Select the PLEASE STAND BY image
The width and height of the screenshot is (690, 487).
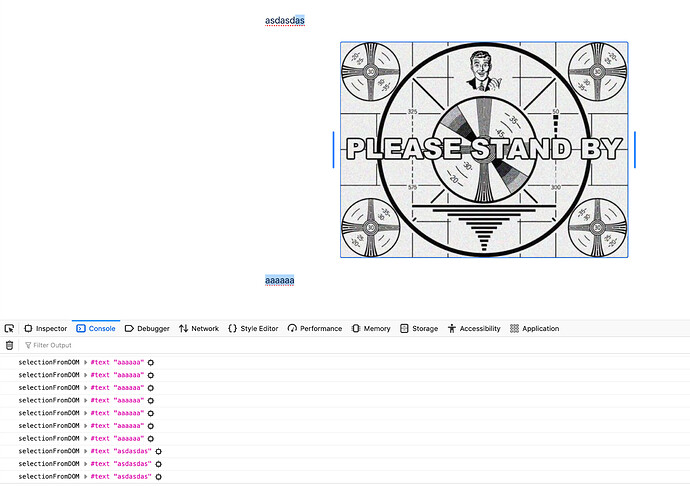pyautogui.click(x=484, y=150)
